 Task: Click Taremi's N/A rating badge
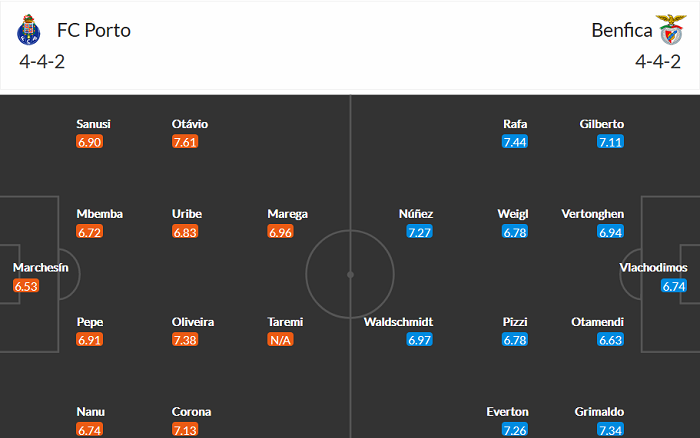(x=281, y=341)
